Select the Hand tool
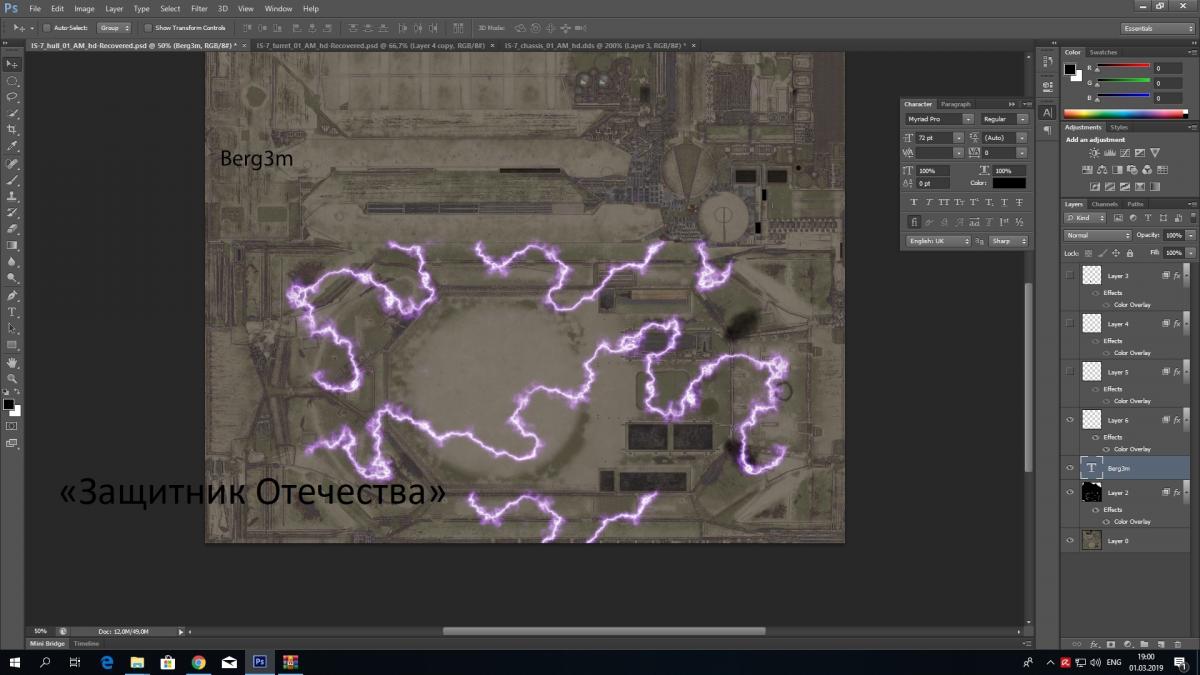This screenshot has width=1200, height=675. pyautogui.click(x=13, y=362)
